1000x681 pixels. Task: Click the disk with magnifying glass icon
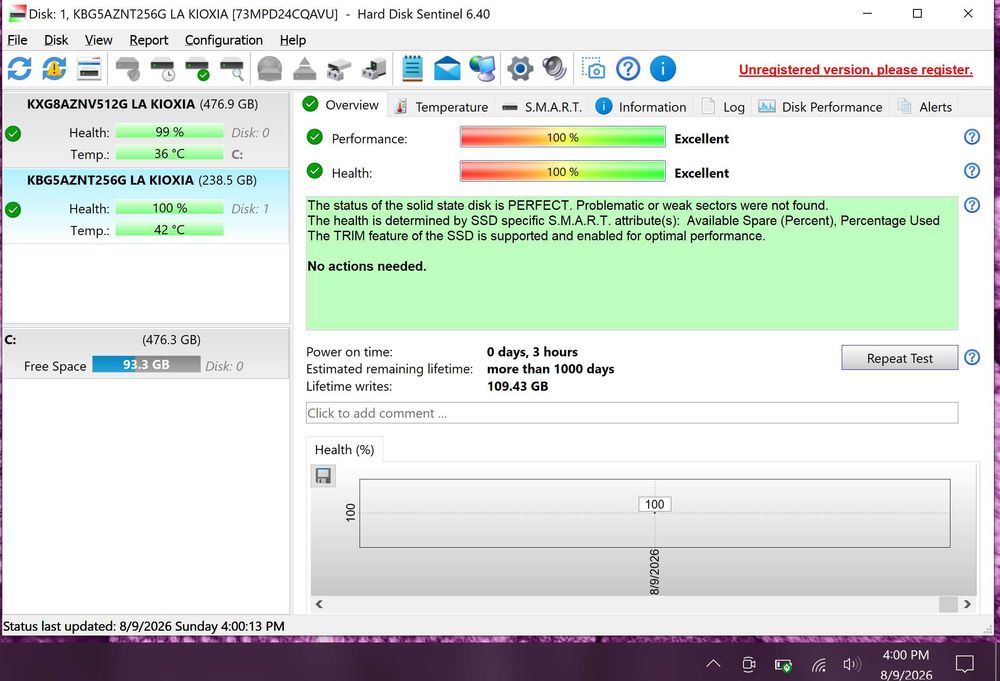(x=232, y=68)
